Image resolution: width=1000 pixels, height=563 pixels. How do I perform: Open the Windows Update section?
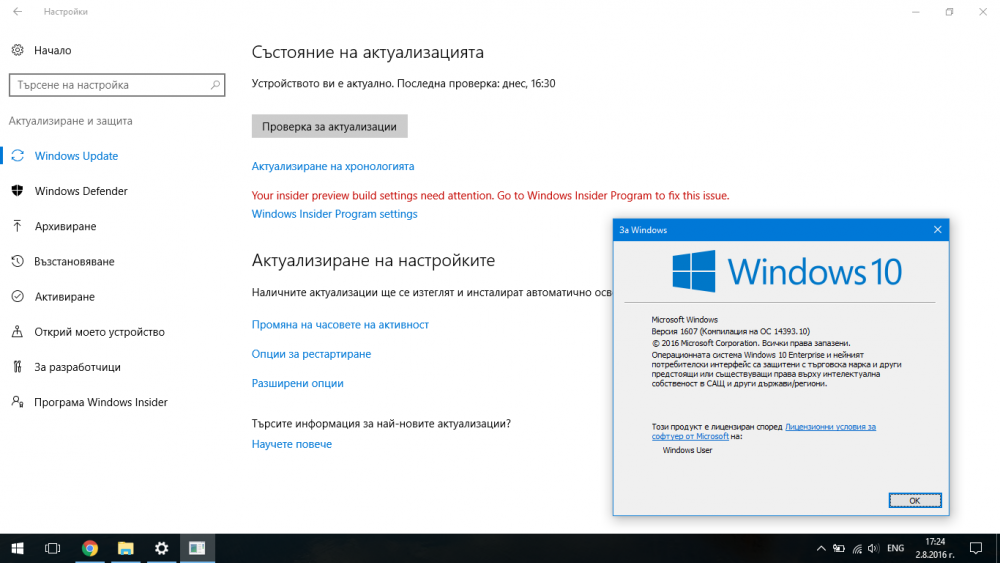76,156
